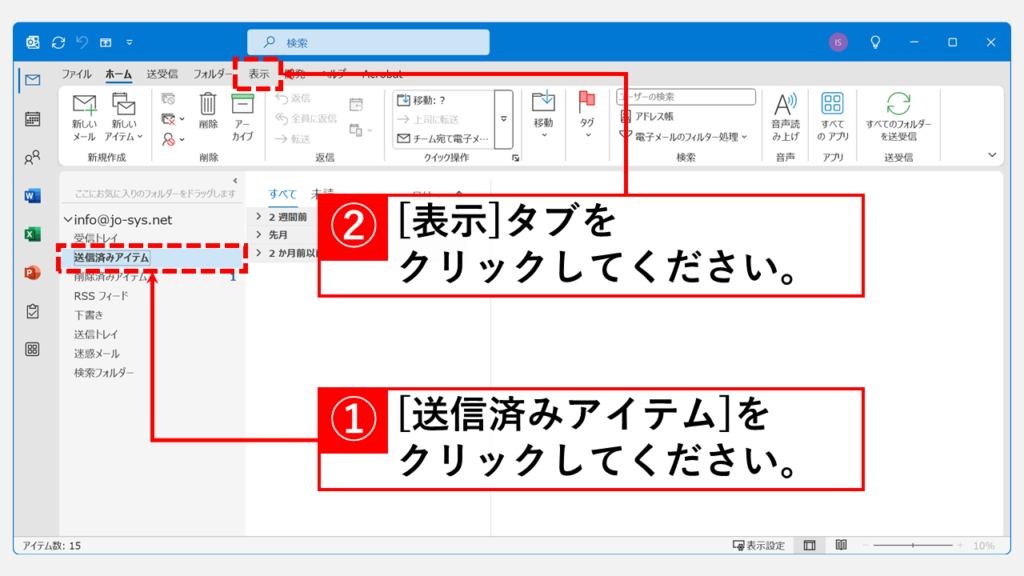
Task: Select the 送信トレイ folder
Action: pos(95,334)
